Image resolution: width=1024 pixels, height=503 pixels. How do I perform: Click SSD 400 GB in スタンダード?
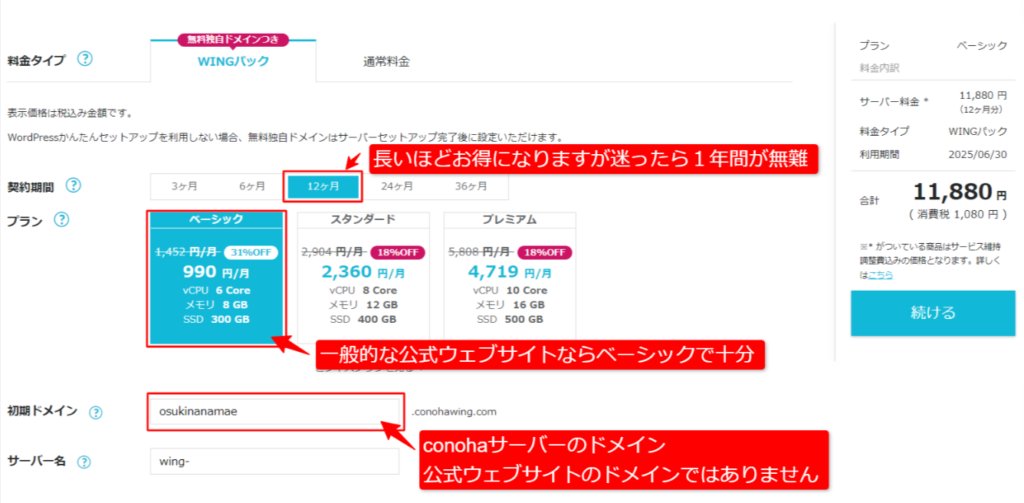(x=363, y=319)
